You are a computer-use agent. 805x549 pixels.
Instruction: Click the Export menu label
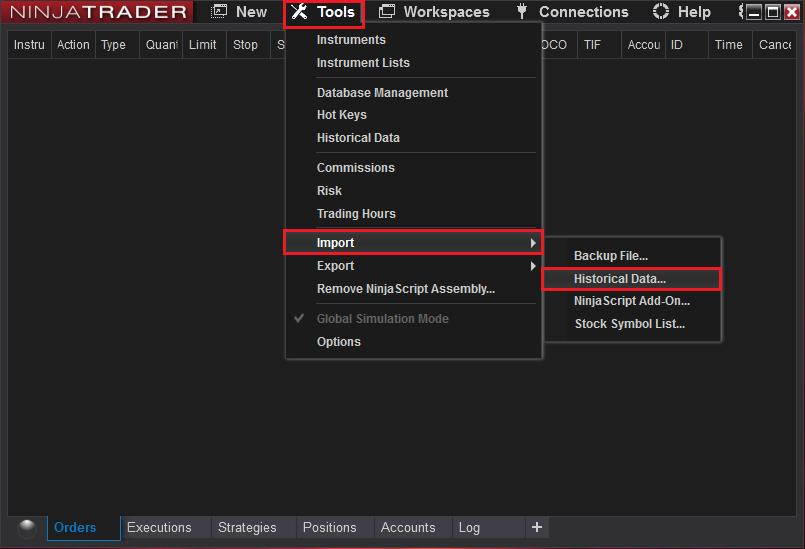pos(335,266)
